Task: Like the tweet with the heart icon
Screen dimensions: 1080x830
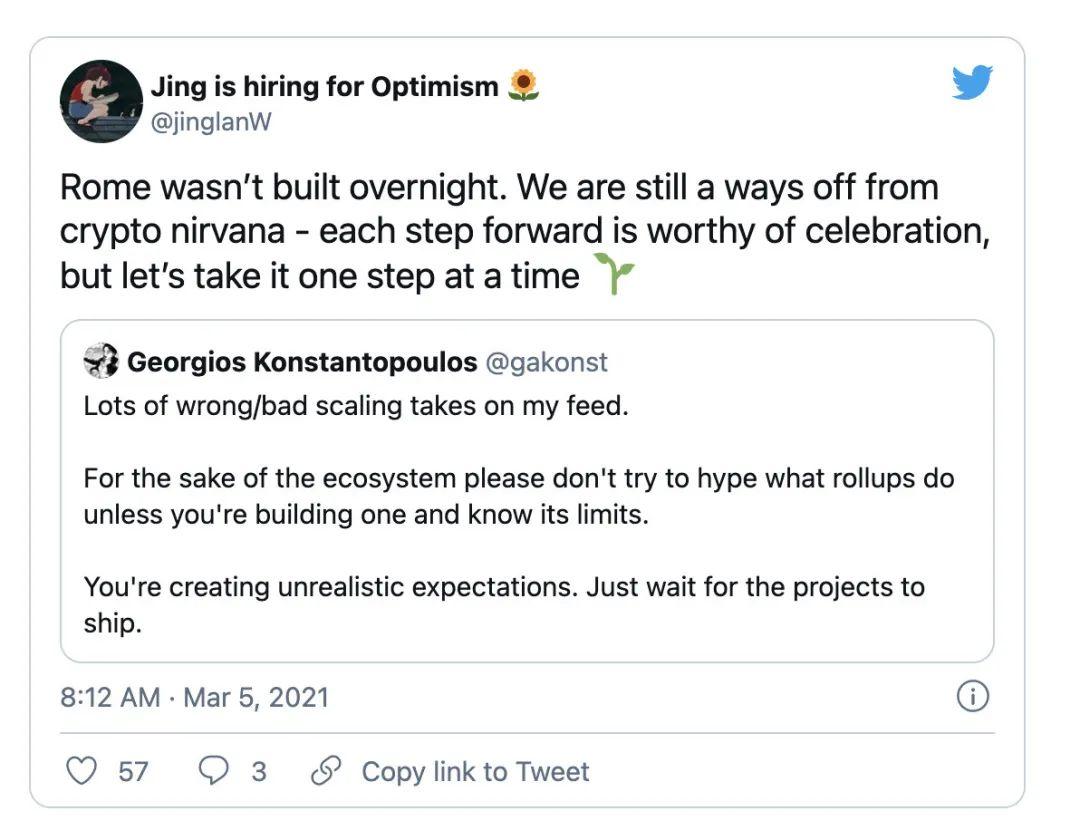Action: pos(81,771)
